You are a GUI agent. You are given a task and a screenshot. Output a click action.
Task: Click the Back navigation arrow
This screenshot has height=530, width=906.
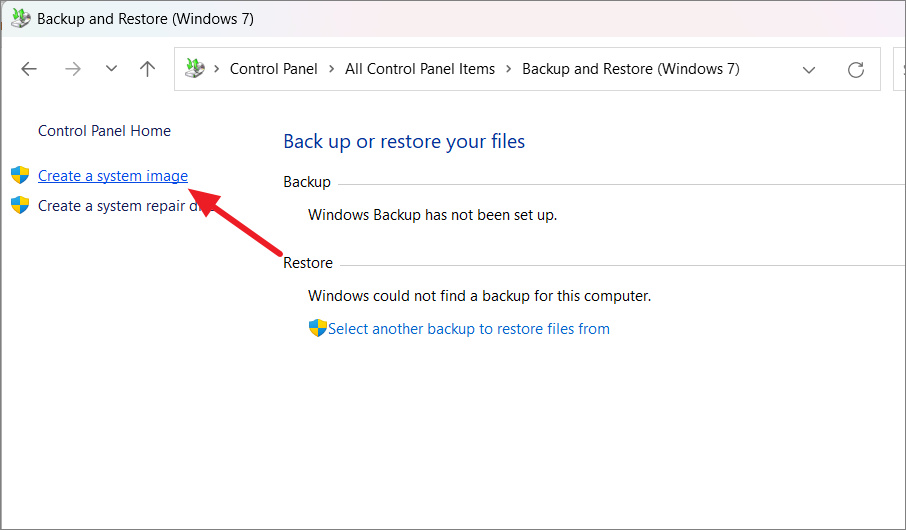click(28, 69)
